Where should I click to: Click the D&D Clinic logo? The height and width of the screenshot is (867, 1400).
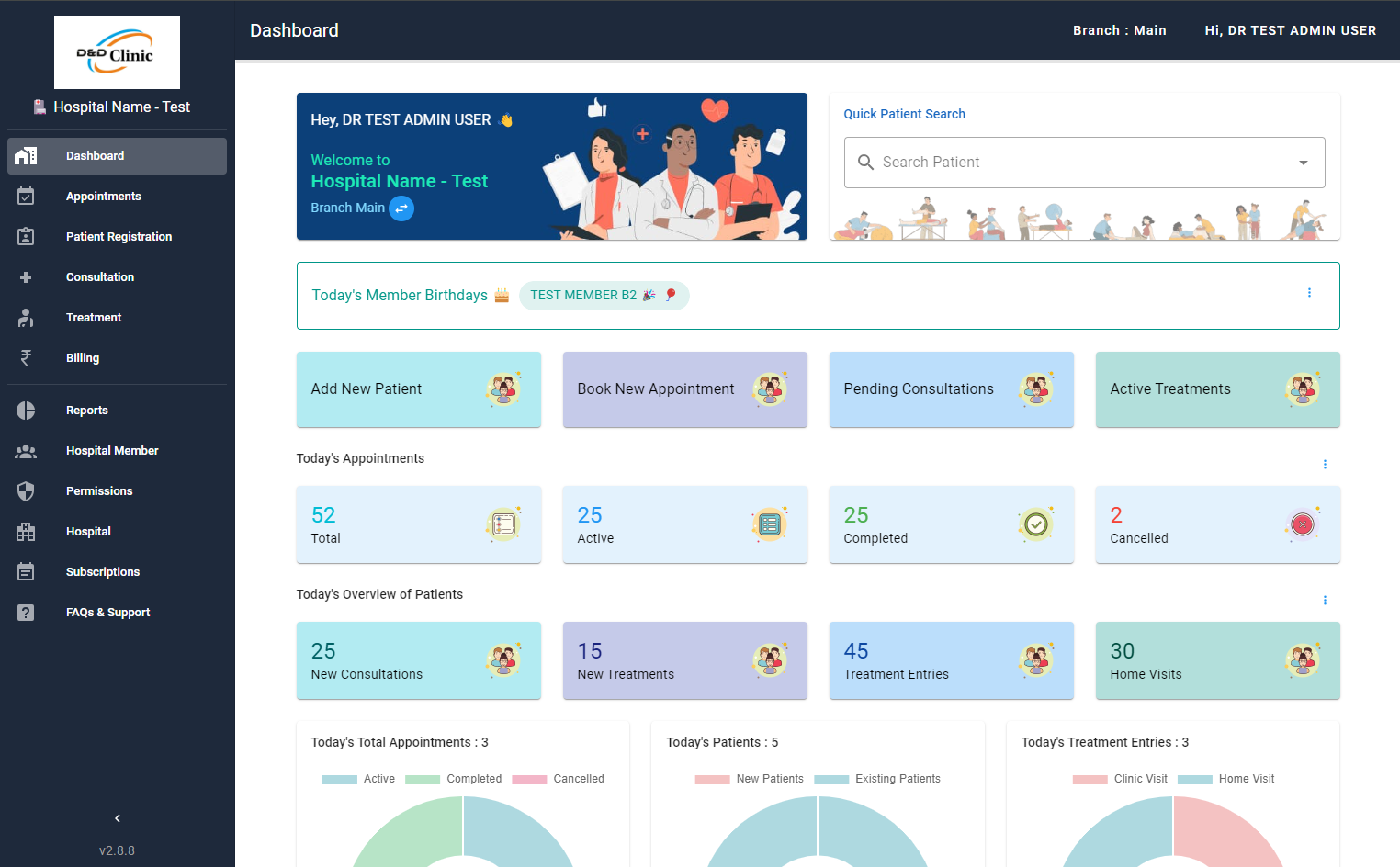[117, 52]
